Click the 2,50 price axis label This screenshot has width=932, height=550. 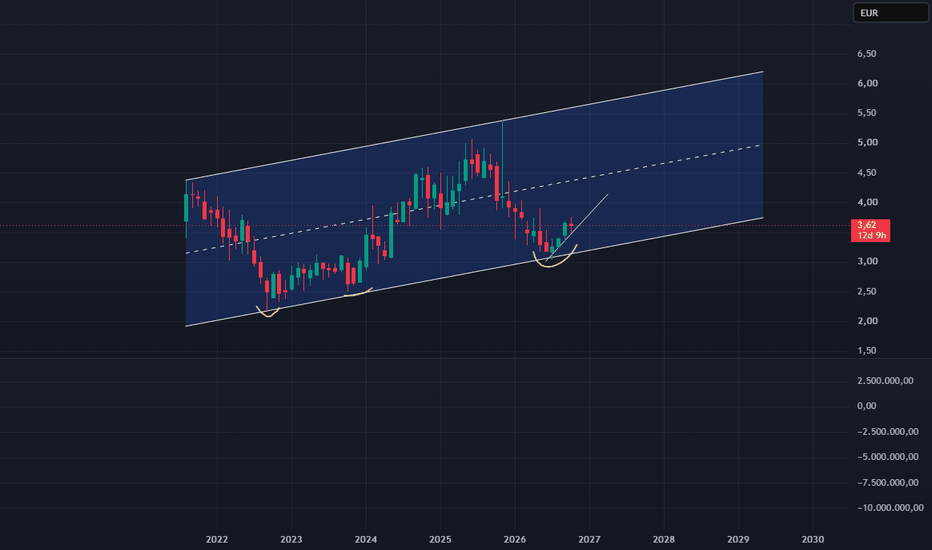pos(867,291)
